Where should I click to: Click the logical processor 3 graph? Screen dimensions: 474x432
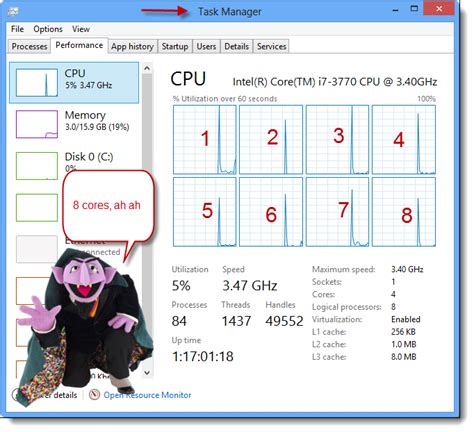coord(337,140)
